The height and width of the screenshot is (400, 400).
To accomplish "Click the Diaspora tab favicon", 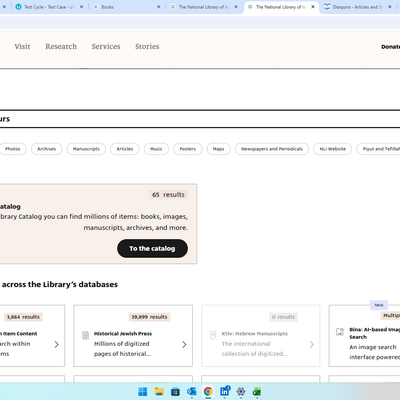I will [327, 7].
